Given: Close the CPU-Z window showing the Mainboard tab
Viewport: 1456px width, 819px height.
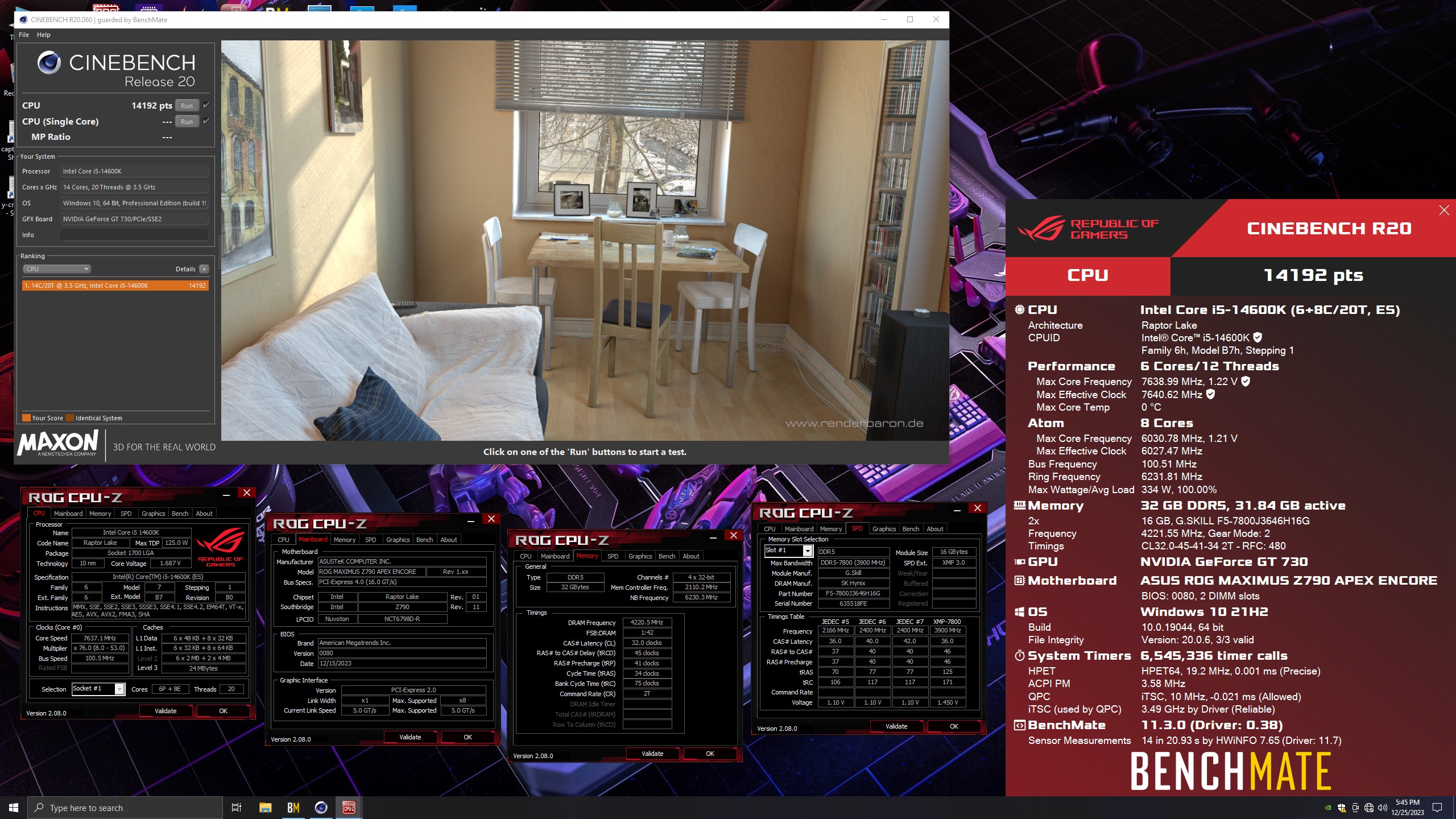Looking at the screenshot, I should point(491,519).
